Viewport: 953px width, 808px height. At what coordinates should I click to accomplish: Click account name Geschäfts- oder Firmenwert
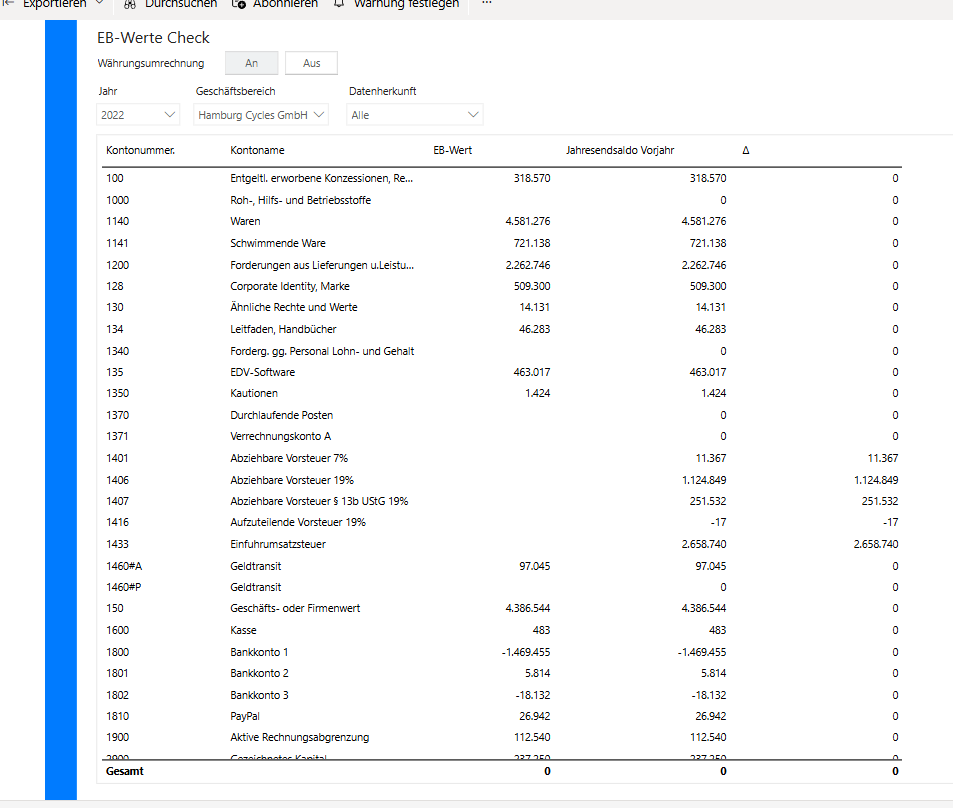(295, 608)
